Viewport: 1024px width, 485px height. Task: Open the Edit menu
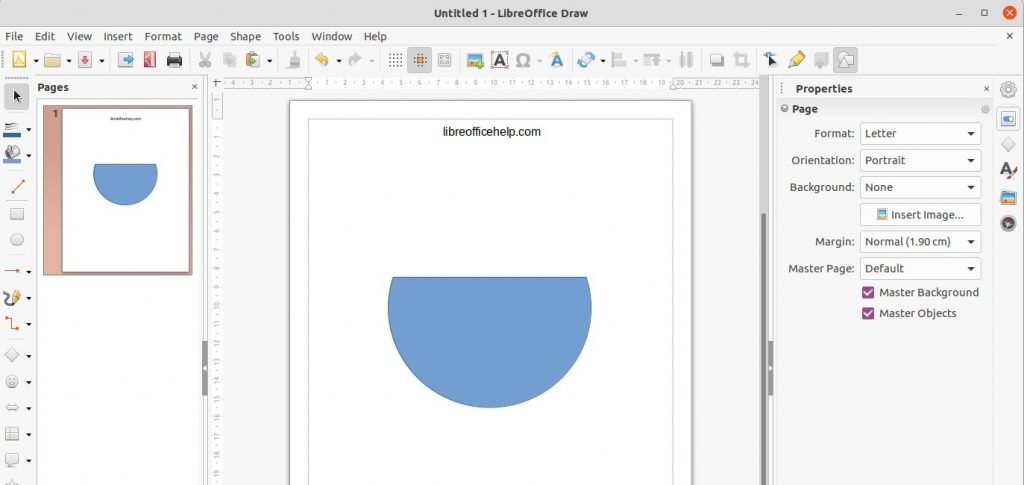click(45, 37)
